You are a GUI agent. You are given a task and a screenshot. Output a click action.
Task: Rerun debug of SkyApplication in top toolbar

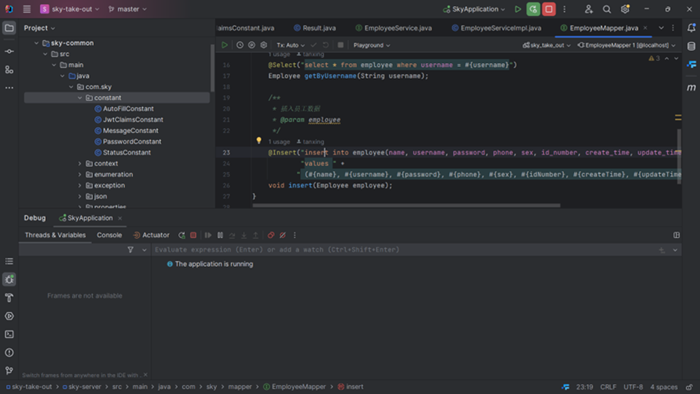(533, 9)
